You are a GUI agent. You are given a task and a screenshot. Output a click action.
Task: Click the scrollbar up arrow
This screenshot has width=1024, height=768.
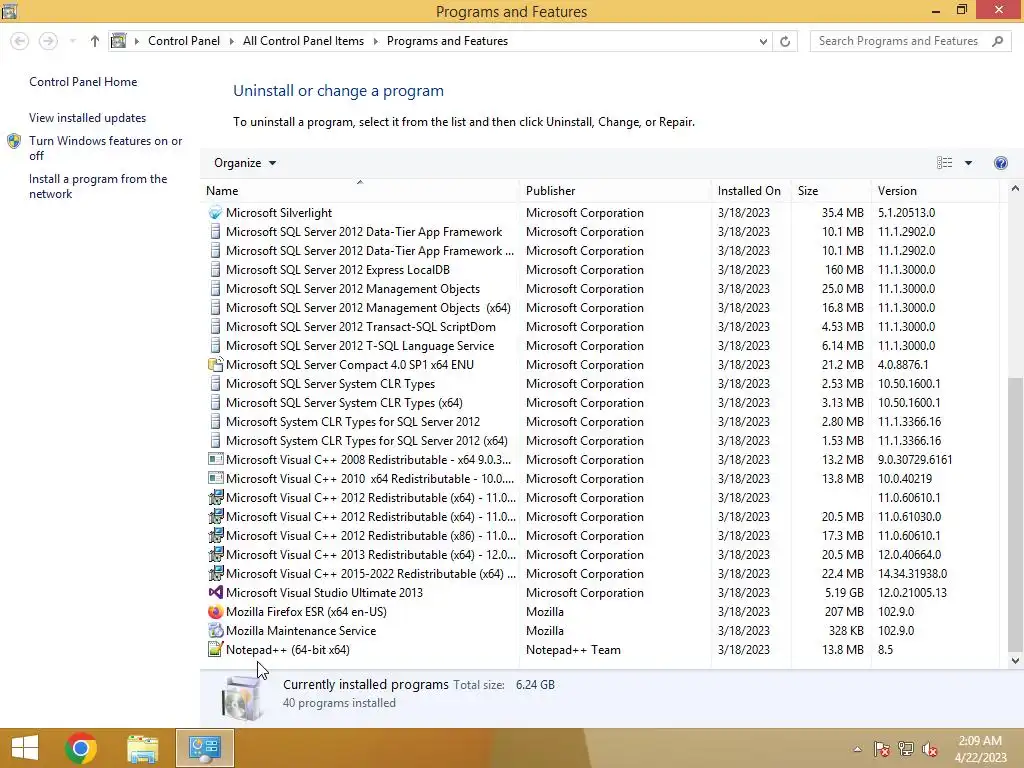[x=1015, y=189]
